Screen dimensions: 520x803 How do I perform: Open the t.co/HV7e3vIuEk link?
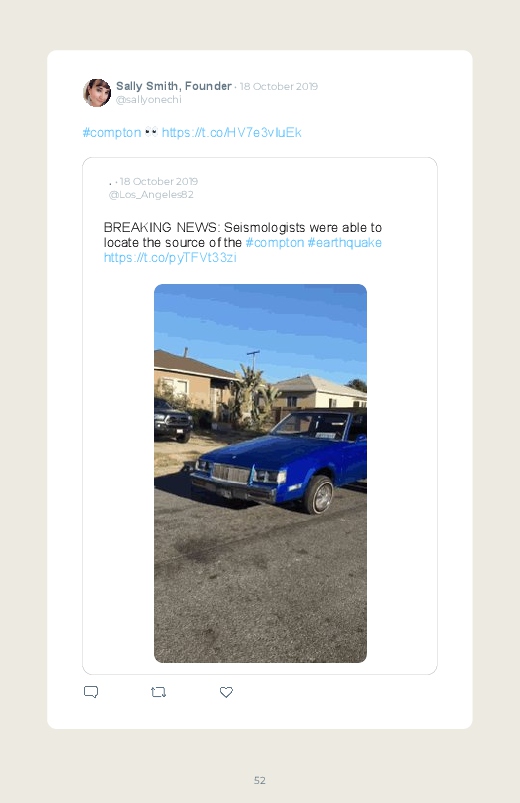pos(232,133)
